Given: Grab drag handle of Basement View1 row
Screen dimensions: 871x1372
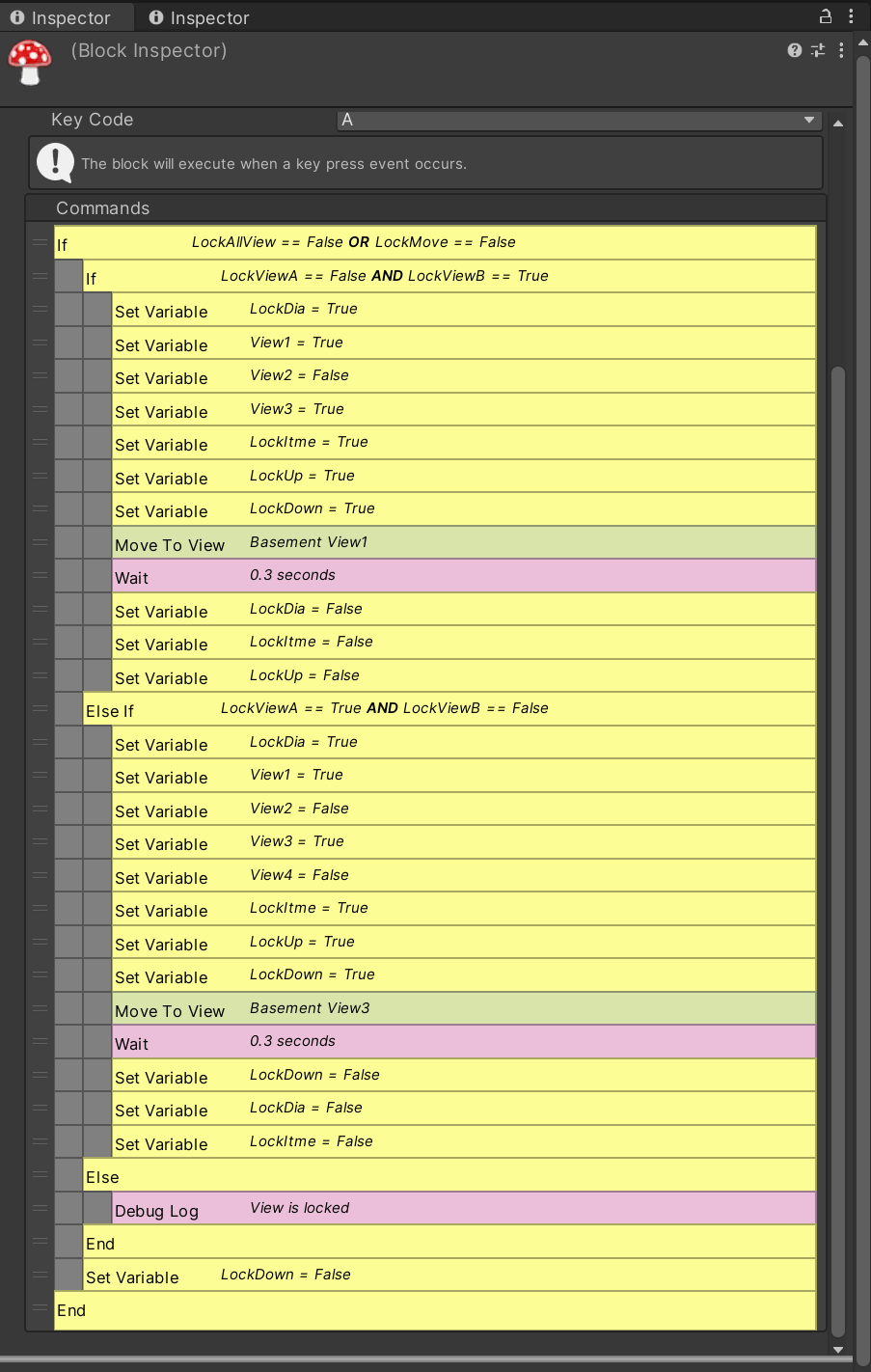Looking at the screenshot, I should coord(41,542).
